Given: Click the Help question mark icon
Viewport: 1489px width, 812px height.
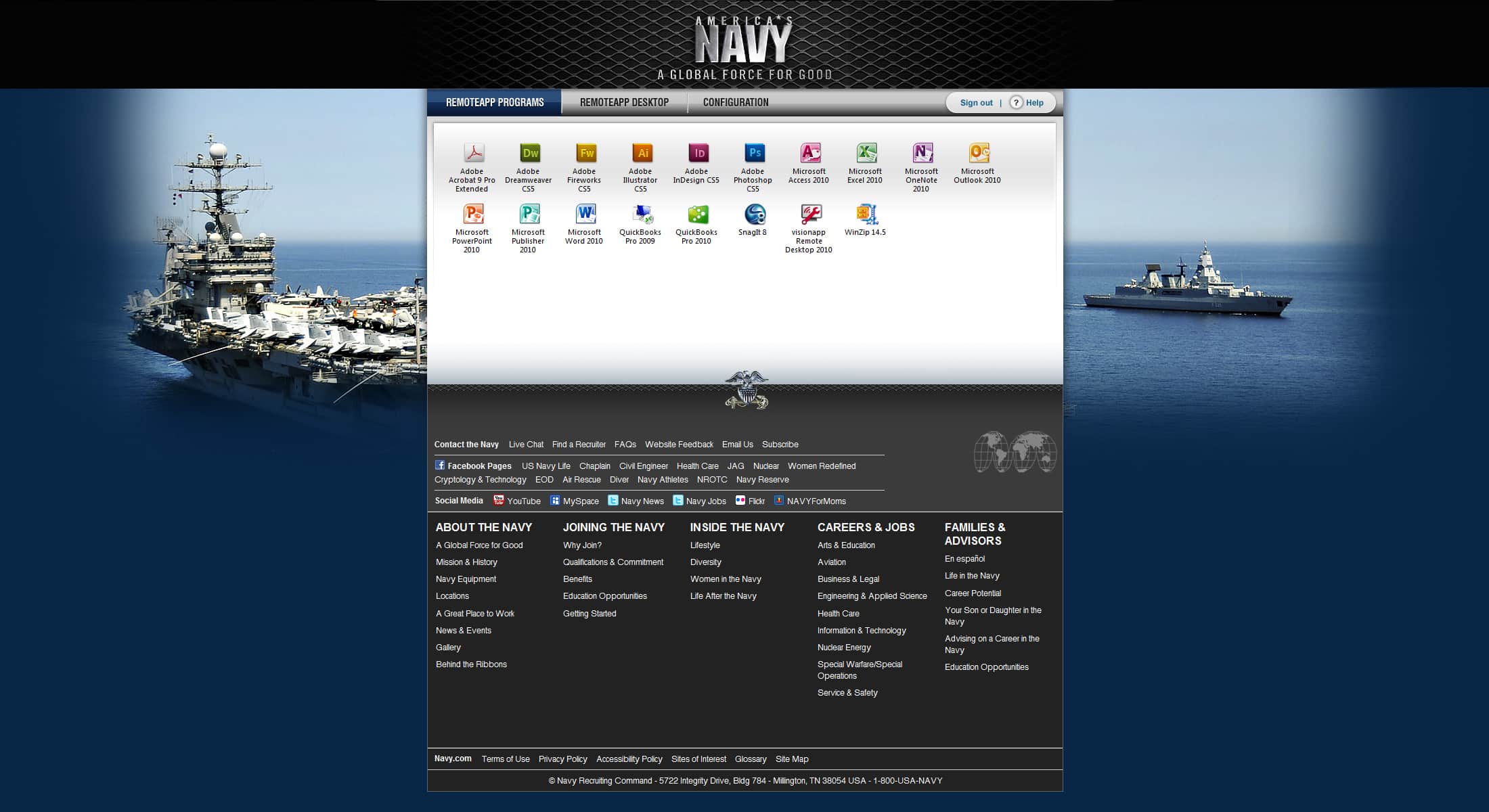Looking at the screenshot, I should click(1016, 103).
